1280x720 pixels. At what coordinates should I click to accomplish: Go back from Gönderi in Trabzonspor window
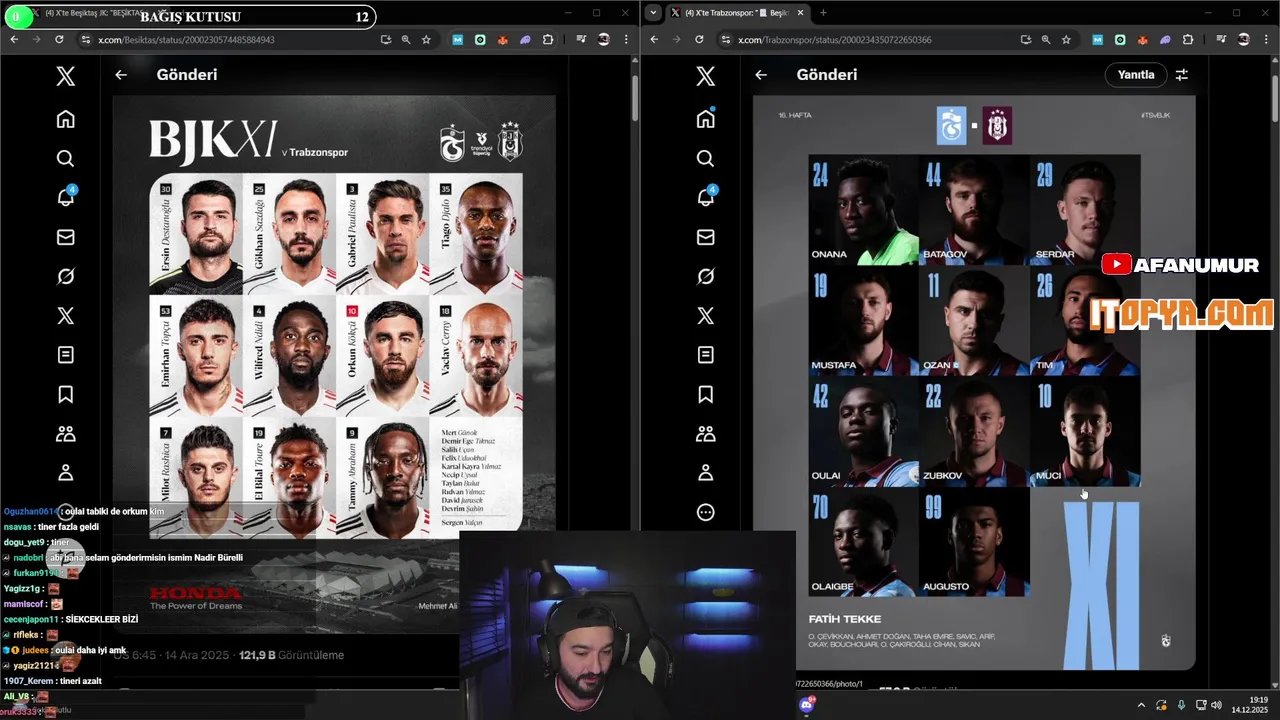pyautogui.click(x=761, y=75)
